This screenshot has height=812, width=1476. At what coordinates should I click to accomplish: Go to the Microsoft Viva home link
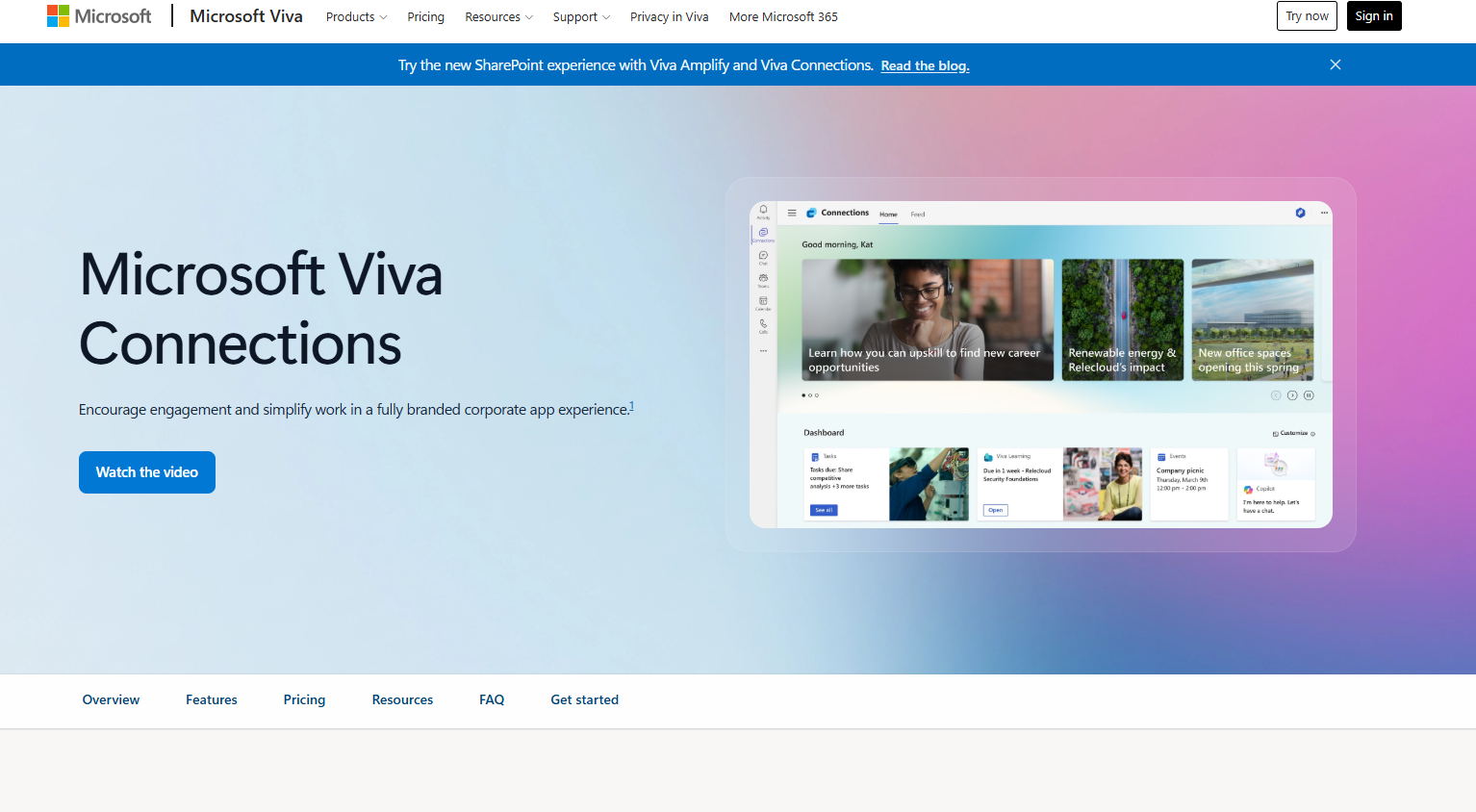pos(246,16)
